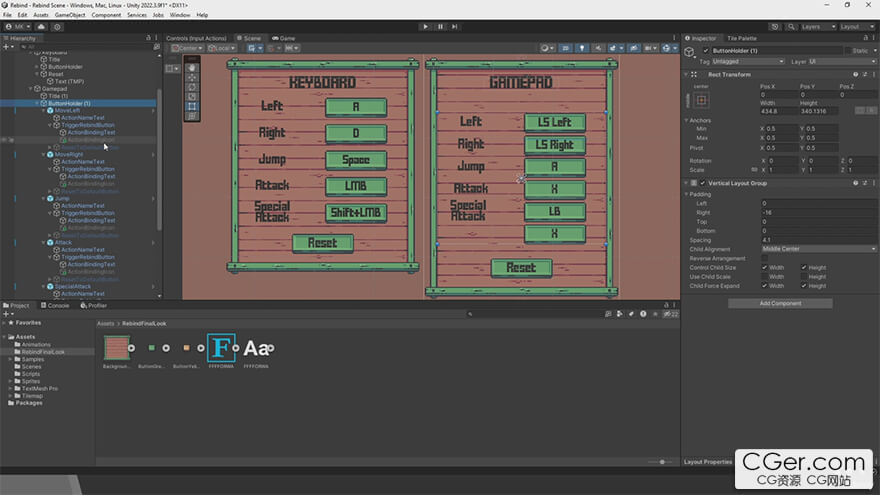Select the ButtonHolder (1) item in Hierarchy
This screenshot has height=495, width=880.
(x=70, y=103)
